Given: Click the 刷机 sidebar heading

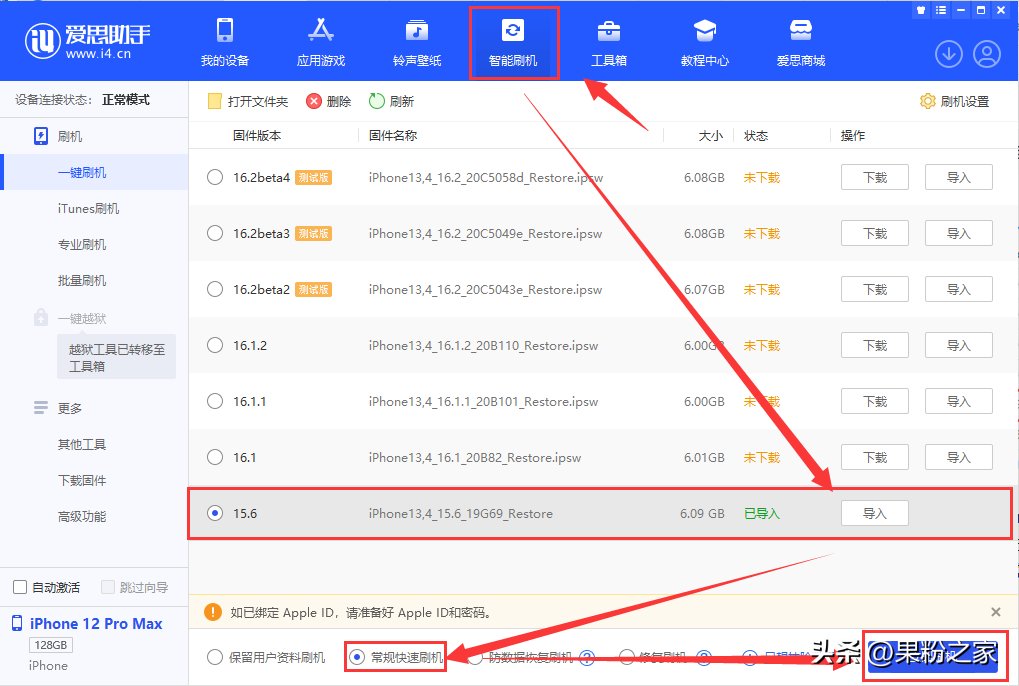Looking at the screenshot, I should coord(70,136).
